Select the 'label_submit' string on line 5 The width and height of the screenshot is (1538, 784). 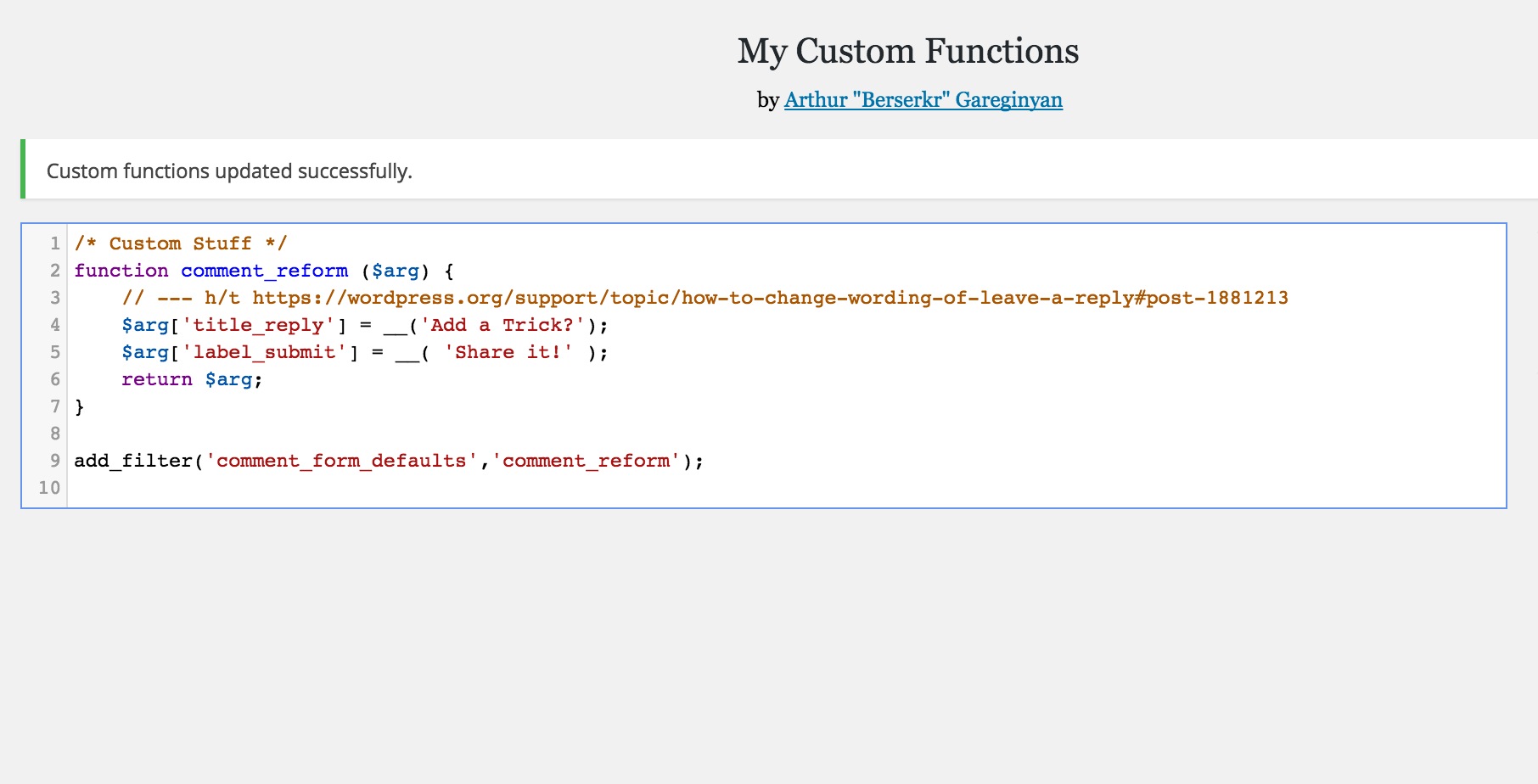[263, 352]
